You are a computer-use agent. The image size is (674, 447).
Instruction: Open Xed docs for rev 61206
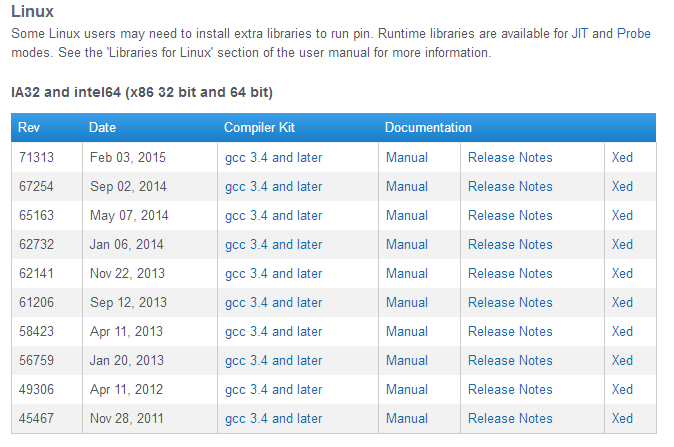[622, 303]
